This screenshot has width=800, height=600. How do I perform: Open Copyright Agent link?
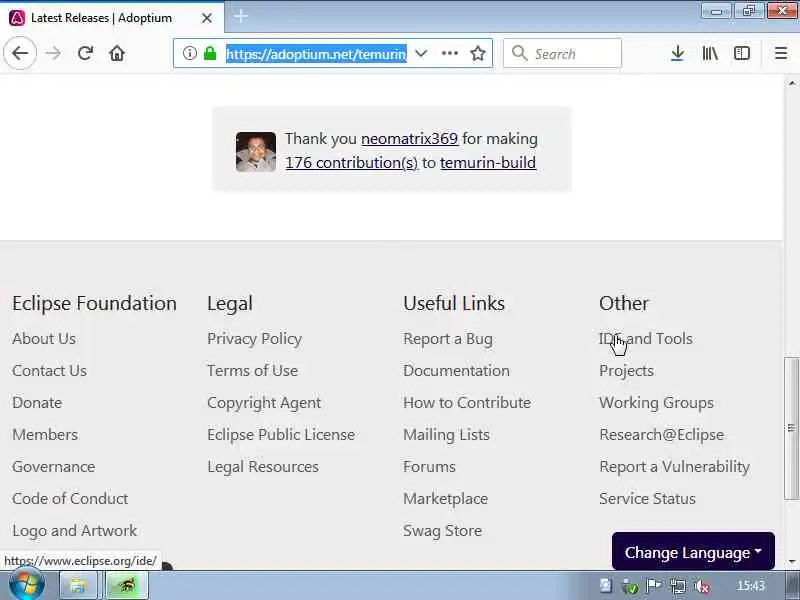click(264, 403)
